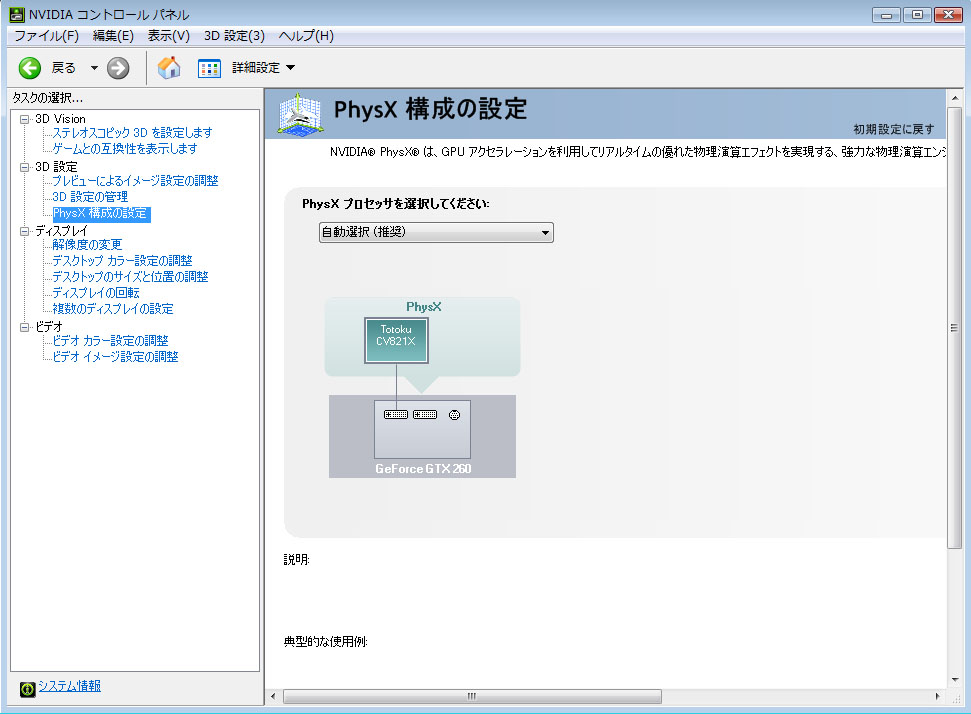The image size is (971, 714).
Task: Collapse the 3D Vision tree node
Action: point(25,119)
